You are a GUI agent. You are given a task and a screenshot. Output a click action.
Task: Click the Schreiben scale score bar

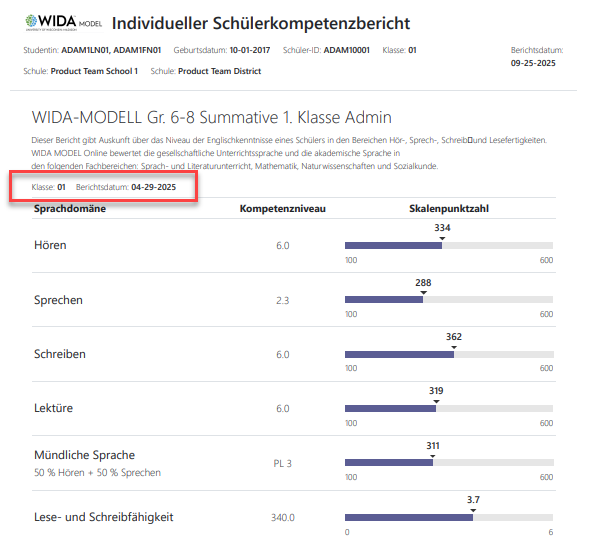pos(449,354)
